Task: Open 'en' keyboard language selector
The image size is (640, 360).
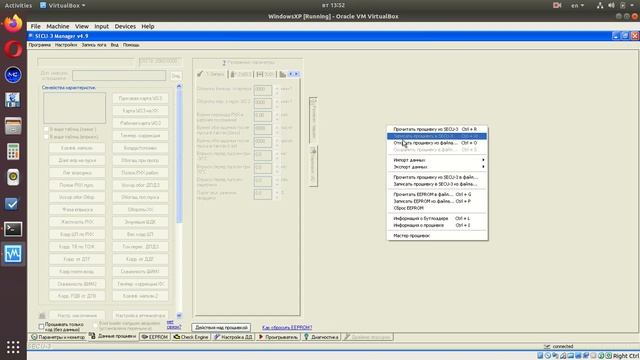Action: pyautogui.click(x=577, y=5)
